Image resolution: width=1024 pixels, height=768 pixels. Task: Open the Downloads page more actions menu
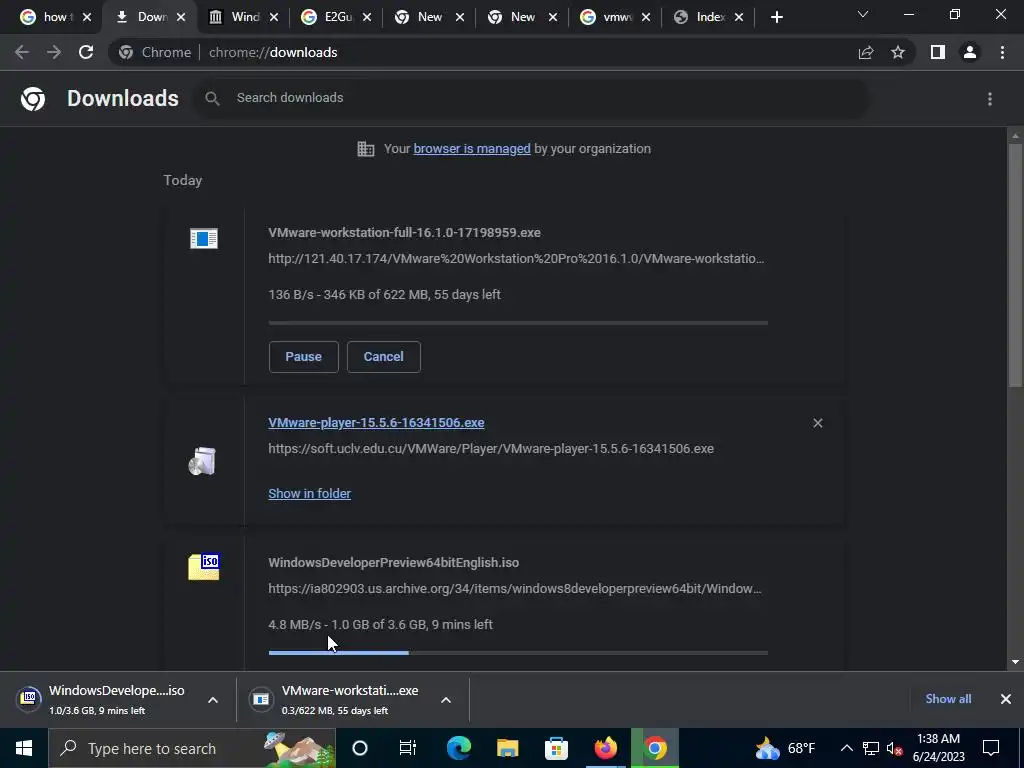(990, 99)
